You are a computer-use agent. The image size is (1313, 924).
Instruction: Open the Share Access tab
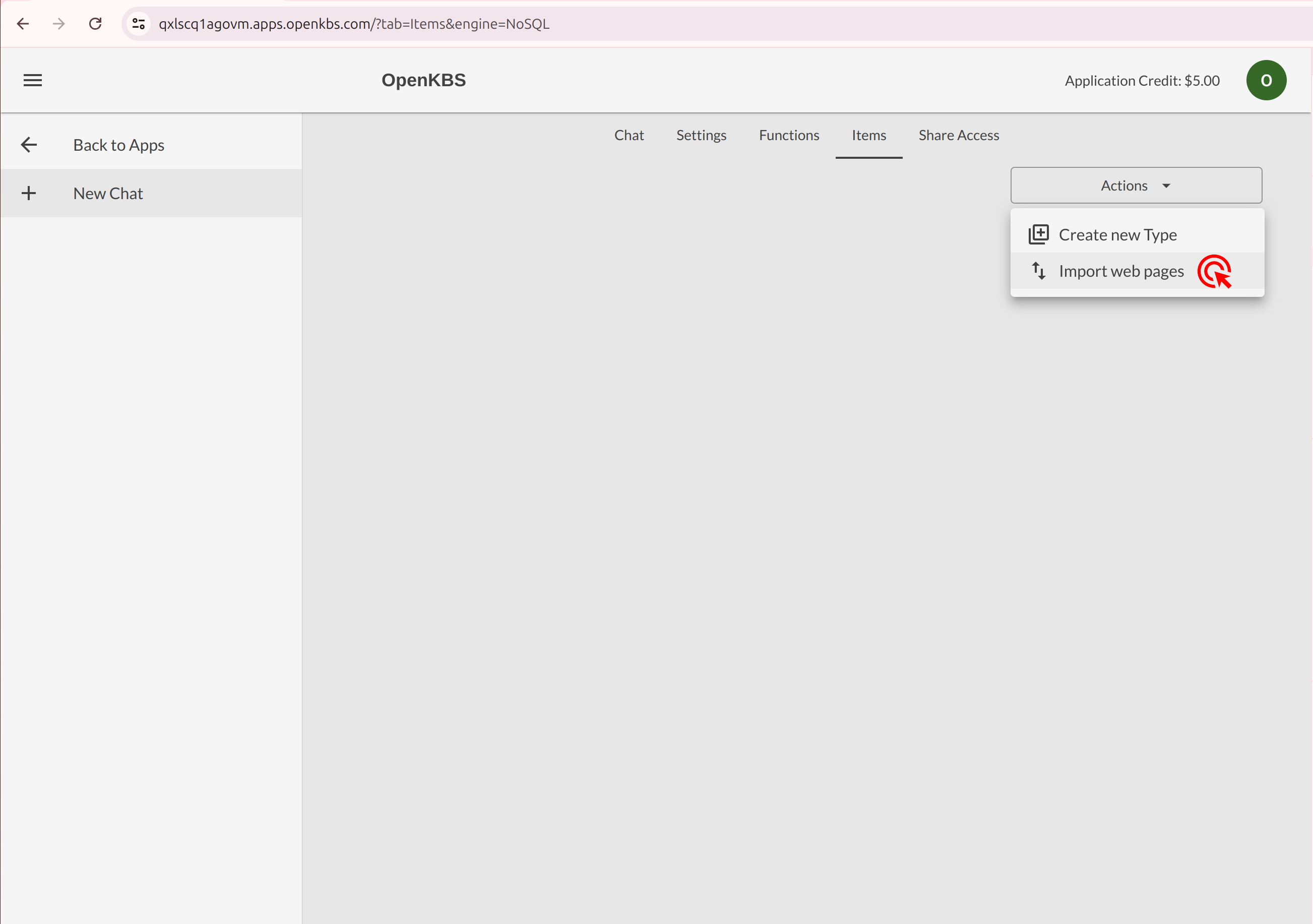[958, 135]
